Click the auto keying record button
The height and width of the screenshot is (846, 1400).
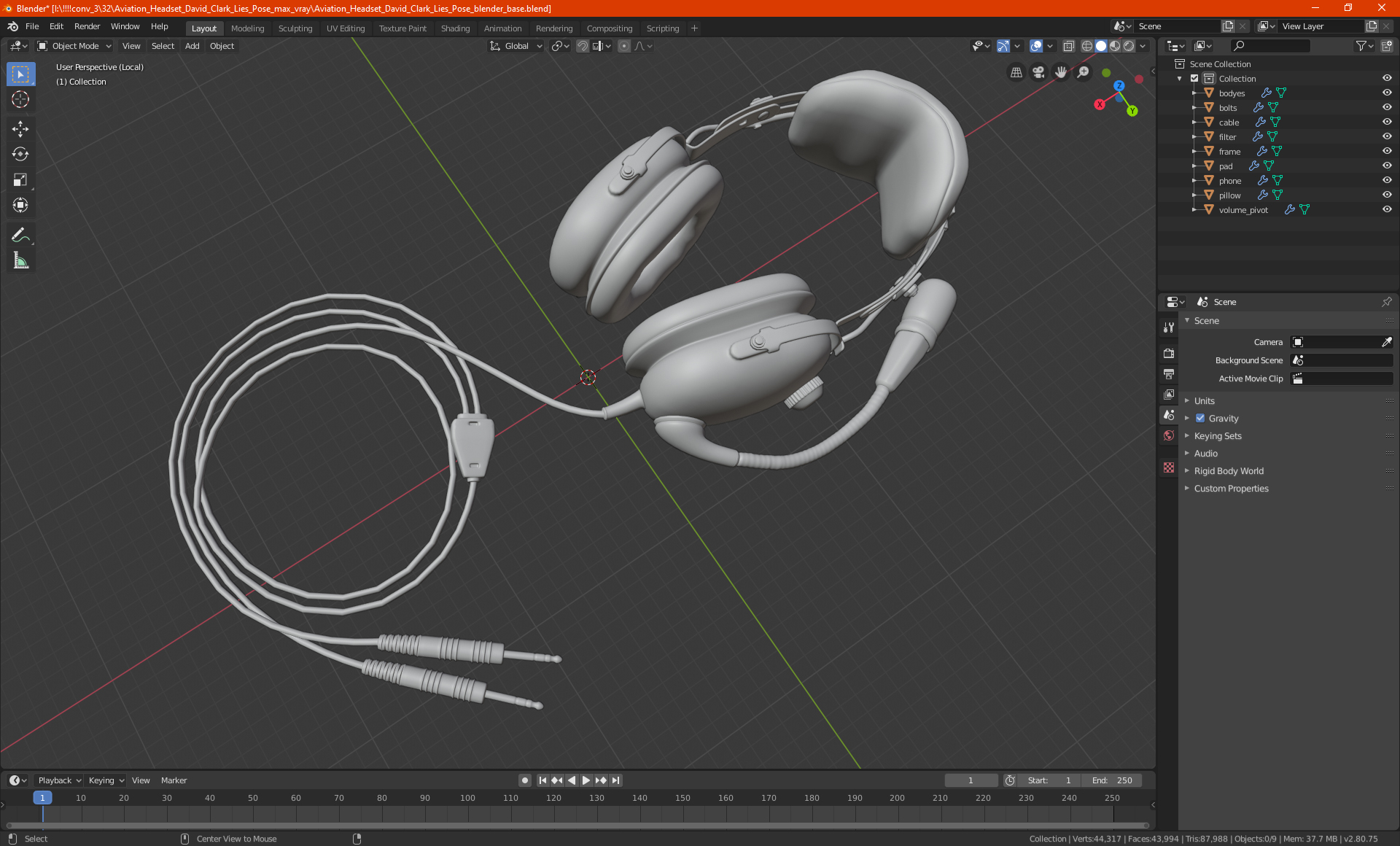pyautogui.click(x=524, y=780)
